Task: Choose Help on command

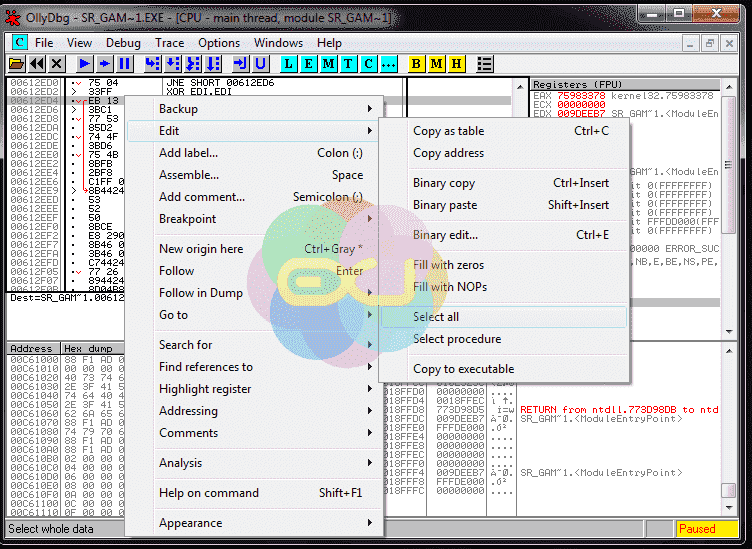Action: click(255, 493)
